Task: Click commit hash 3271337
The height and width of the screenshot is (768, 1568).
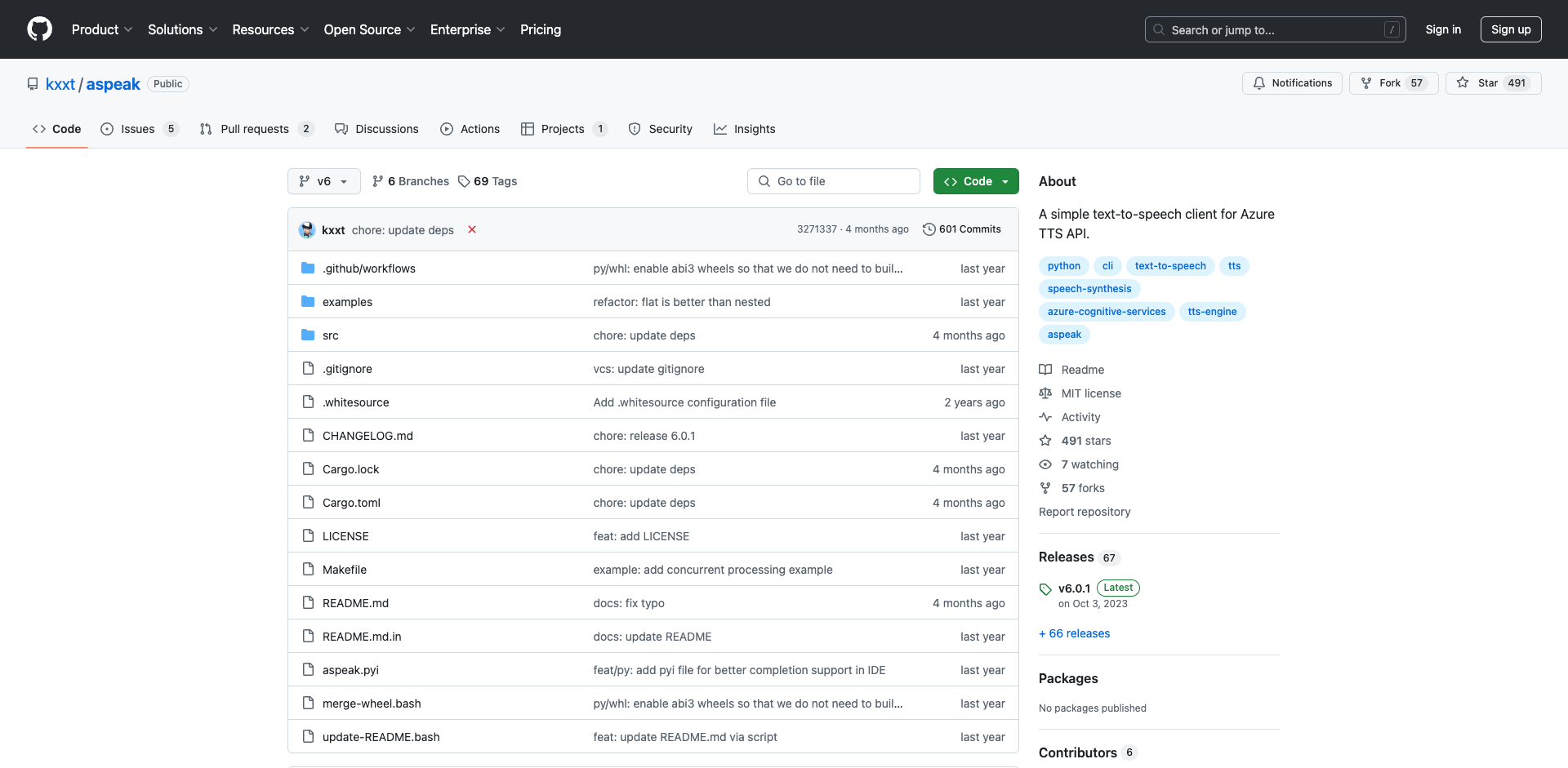Action: click(x=817, y=229)
